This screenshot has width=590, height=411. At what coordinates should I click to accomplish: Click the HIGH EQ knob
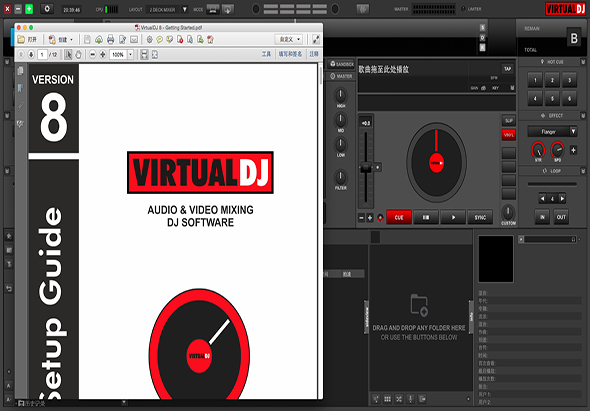pos(341,95)
